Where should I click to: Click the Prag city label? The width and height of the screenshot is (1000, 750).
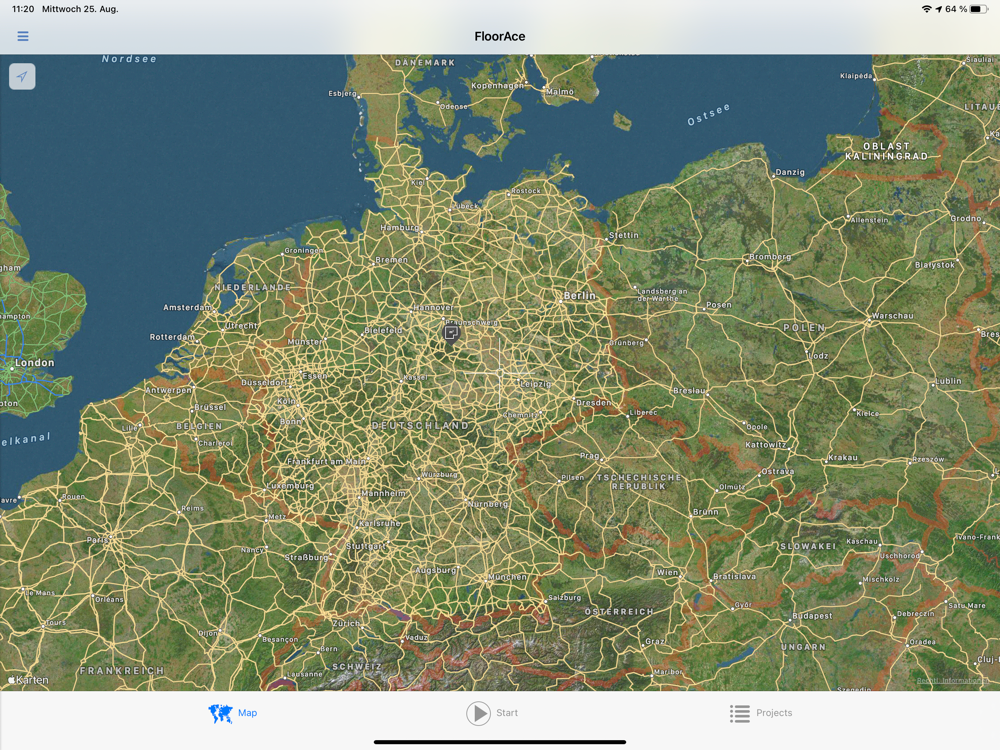pos(589,455)
